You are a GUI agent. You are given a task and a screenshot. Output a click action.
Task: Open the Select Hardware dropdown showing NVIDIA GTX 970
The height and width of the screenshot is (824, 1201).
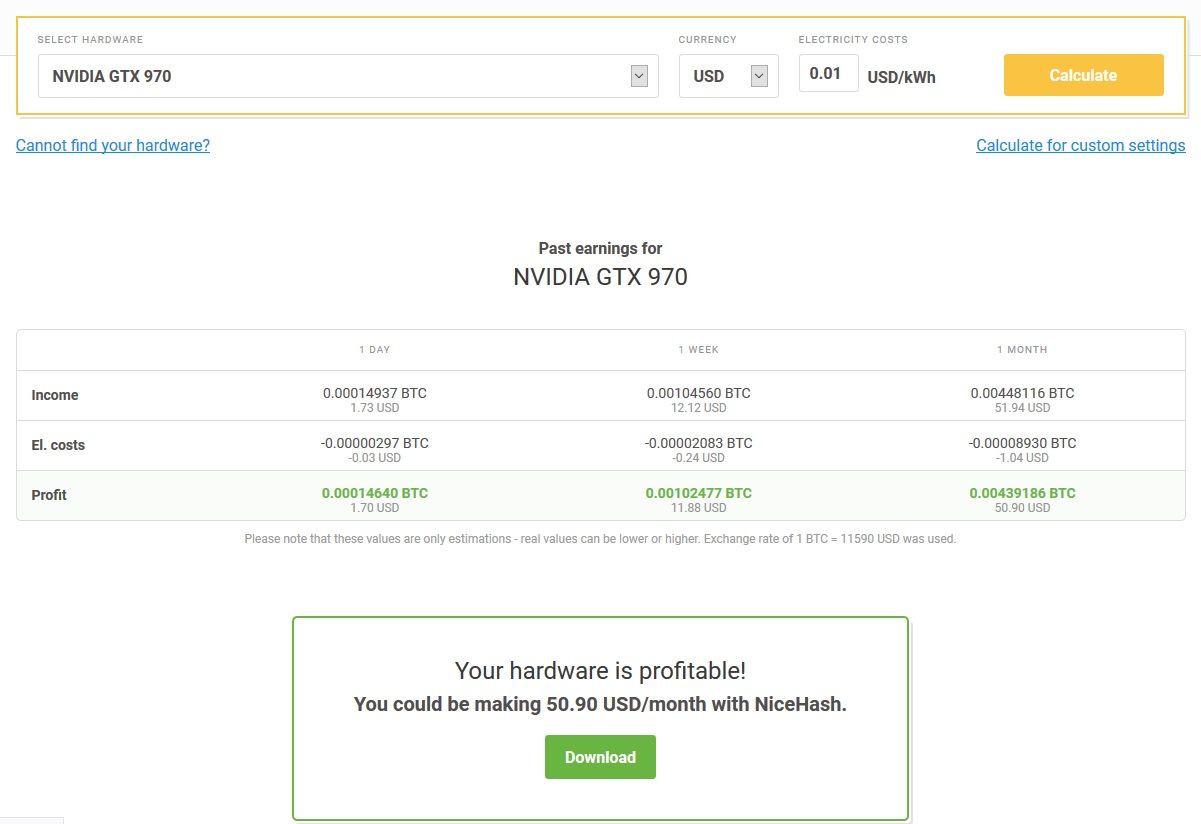(348, 76)
